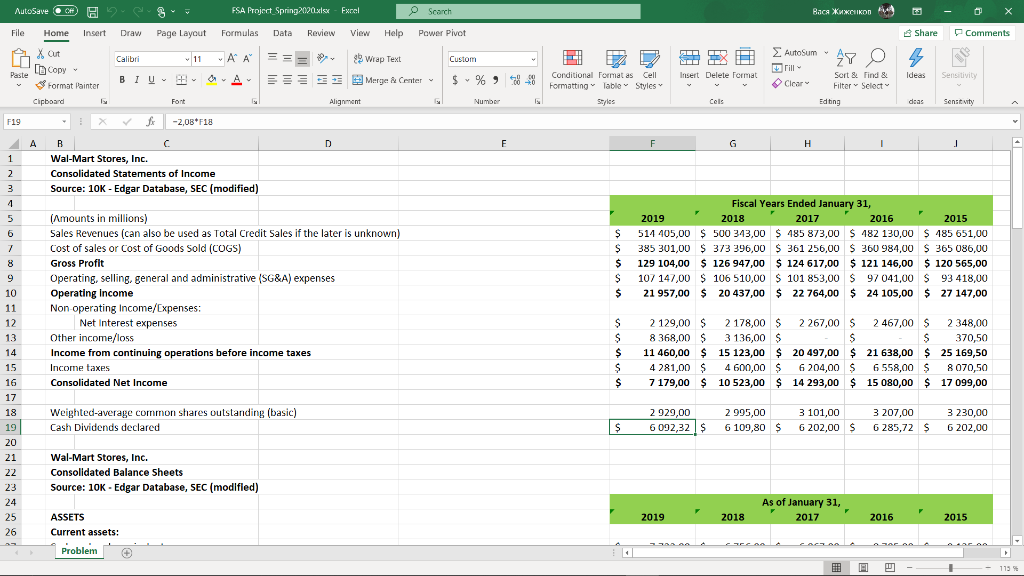Open Conditional Formatting menu
This screenshot has height=576, width=1024.
click(572, 69)
